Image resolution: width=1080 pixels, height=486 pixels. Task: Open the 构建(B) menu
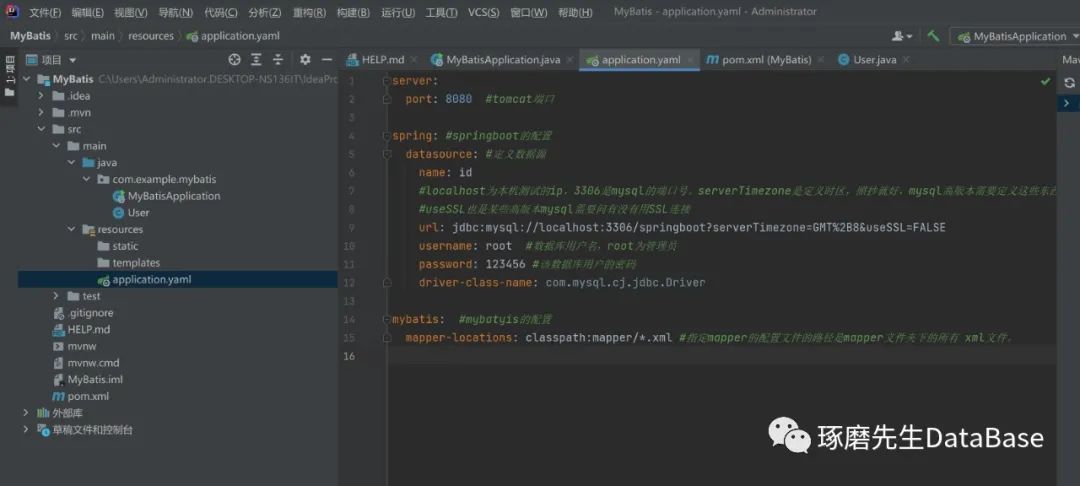click(x=353, y=12)
